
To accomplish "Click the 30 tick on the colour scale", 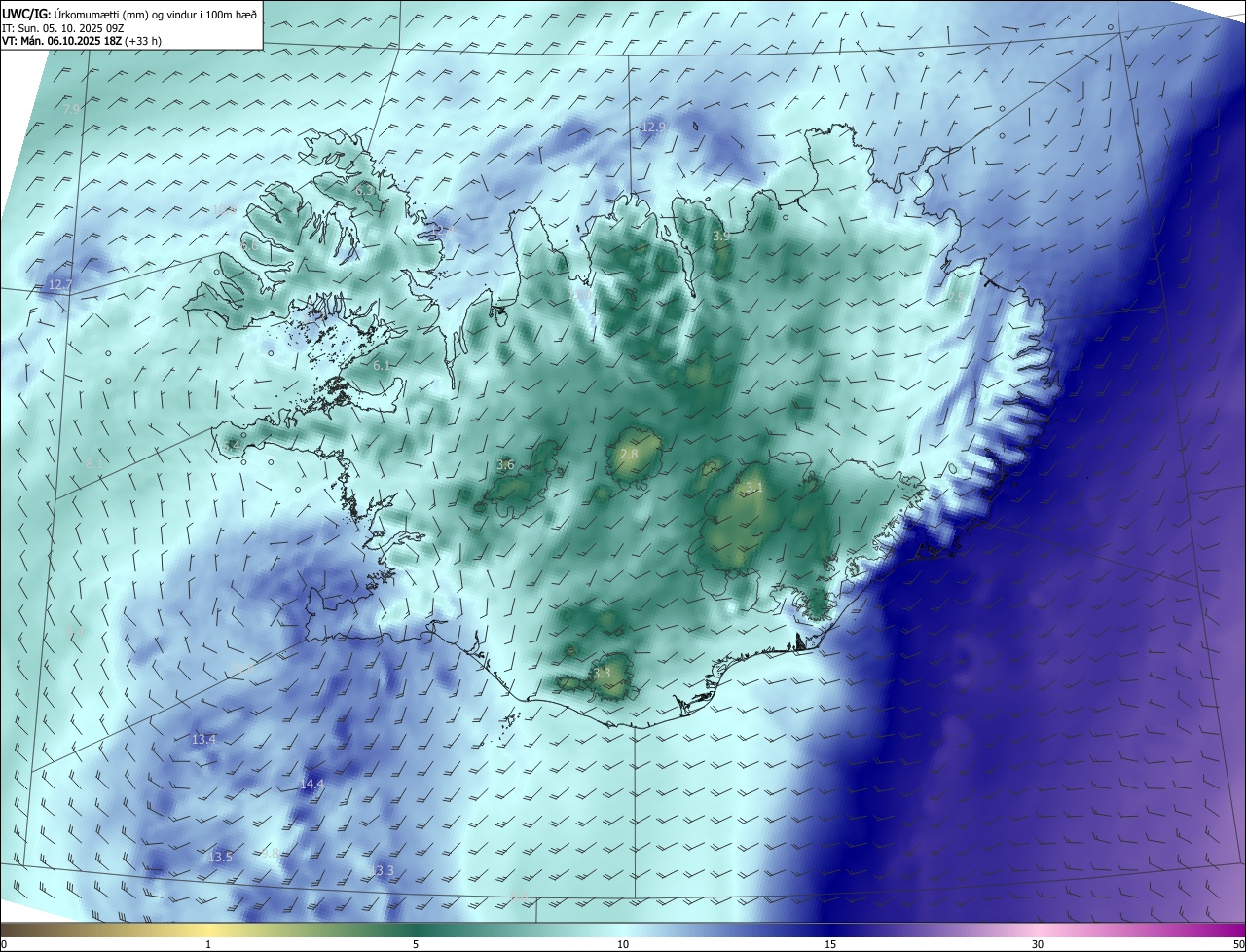I will [x=1038, y=944].
